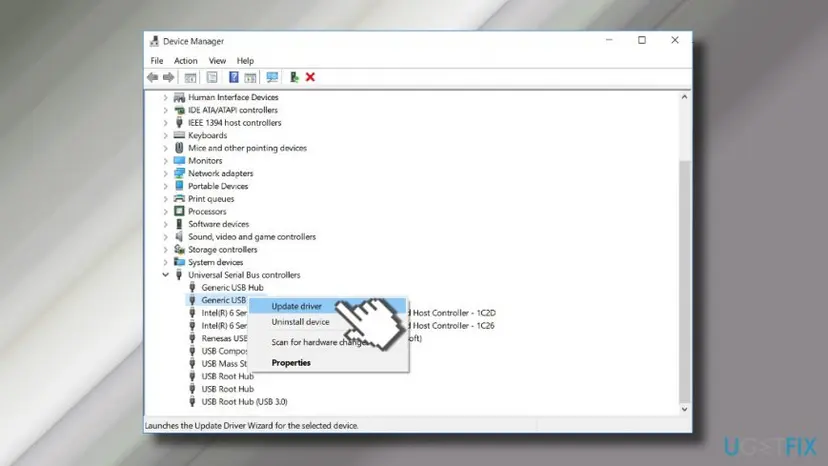
Task: Click the status bar text about Update Driver Wizard
Action: [x=251, y=425]
